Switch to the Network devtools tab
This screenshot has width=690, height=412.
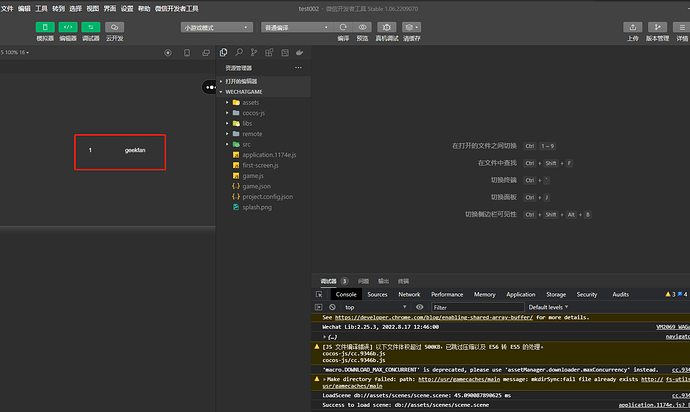[409, 294]
